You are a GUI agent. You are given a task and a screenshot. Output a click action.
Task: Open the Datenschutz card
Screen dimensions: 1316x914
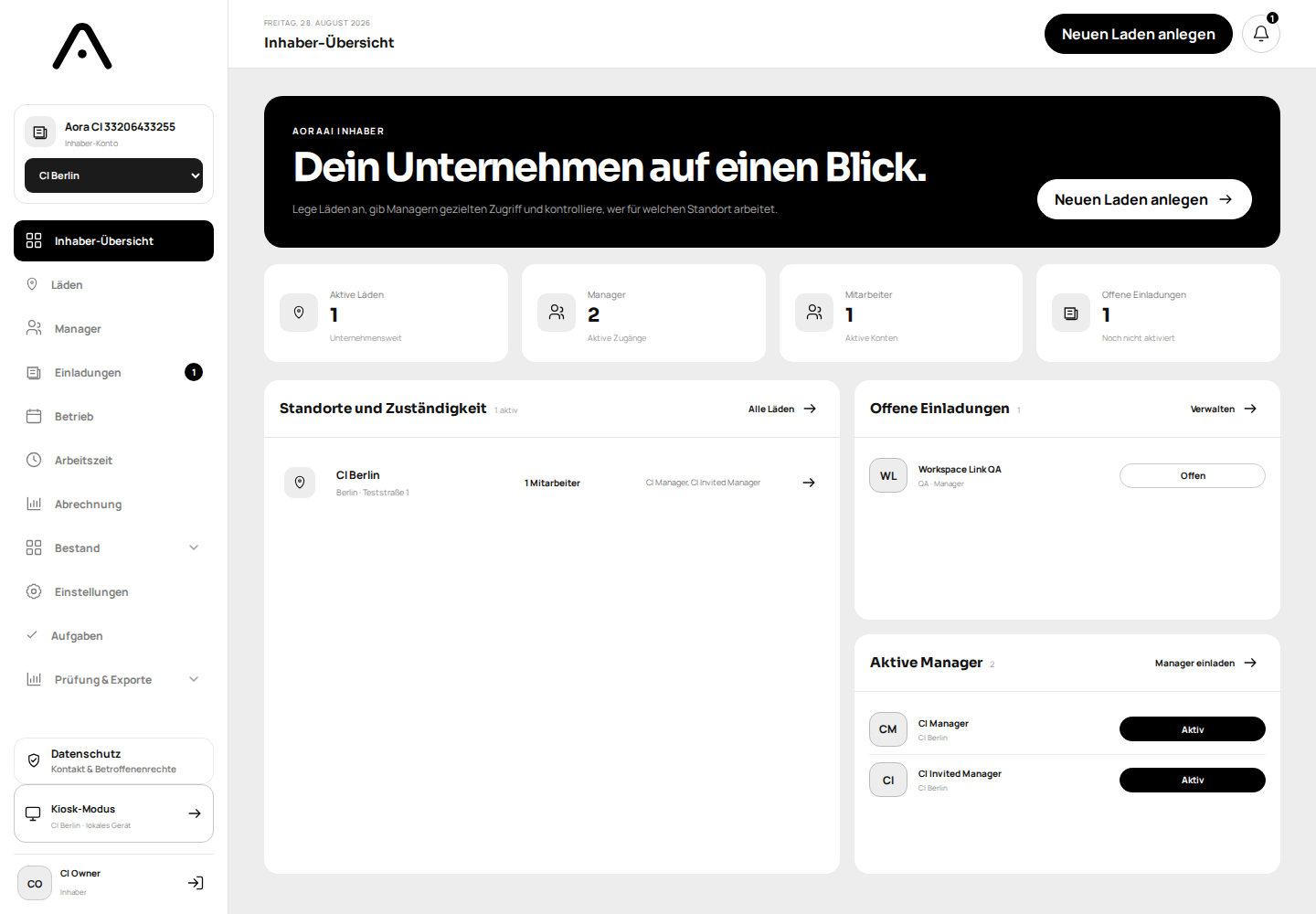pos(114,760)
